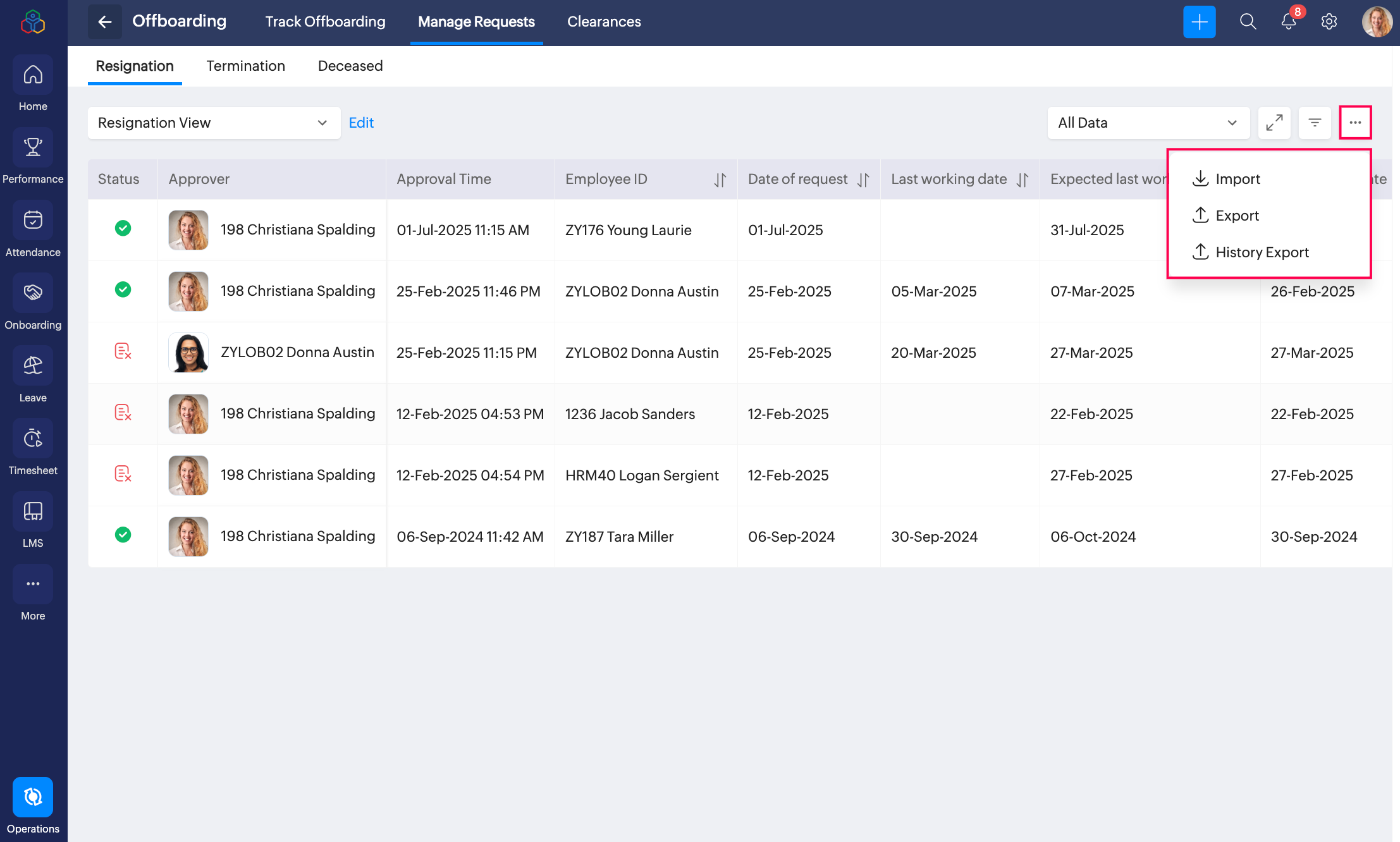This screenshot has height=842, width=1400.
Task: Go back using the arrow button
Action: click(x=105, y=21)
